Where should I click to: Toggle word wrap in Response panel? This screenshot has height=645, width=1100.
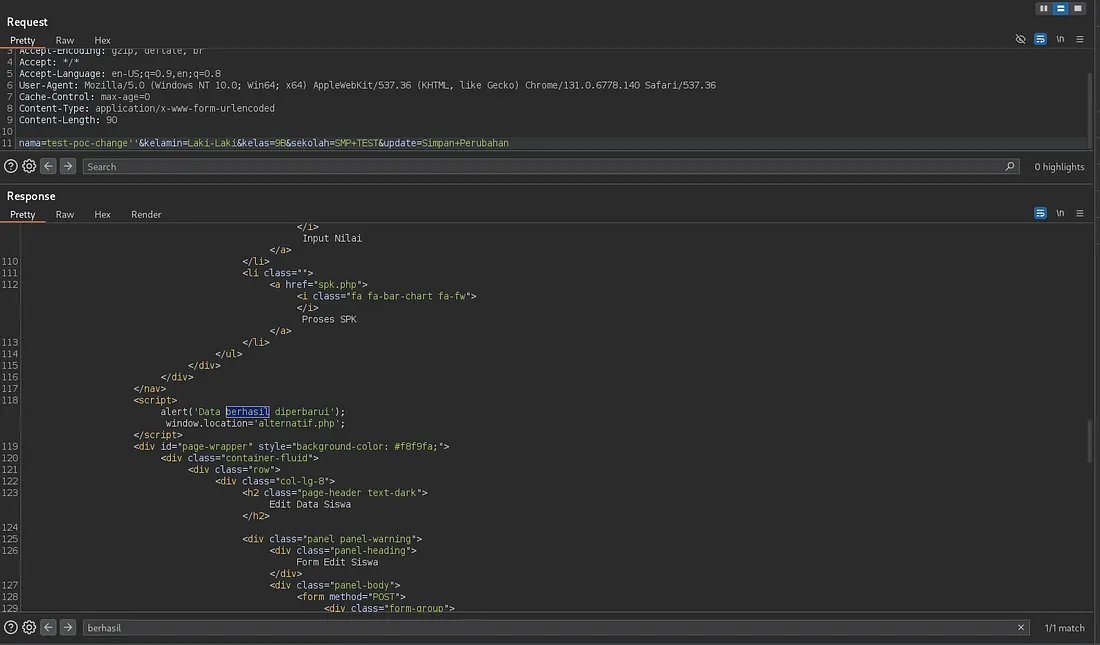1040,213
